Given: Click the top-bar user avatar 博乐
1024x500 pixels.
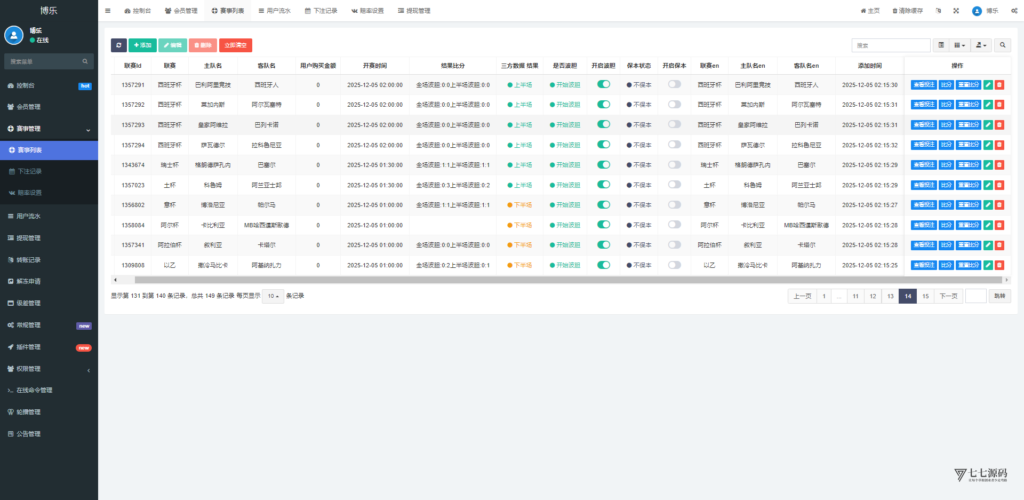Looking at the screenshot, I should click(977, 11).
